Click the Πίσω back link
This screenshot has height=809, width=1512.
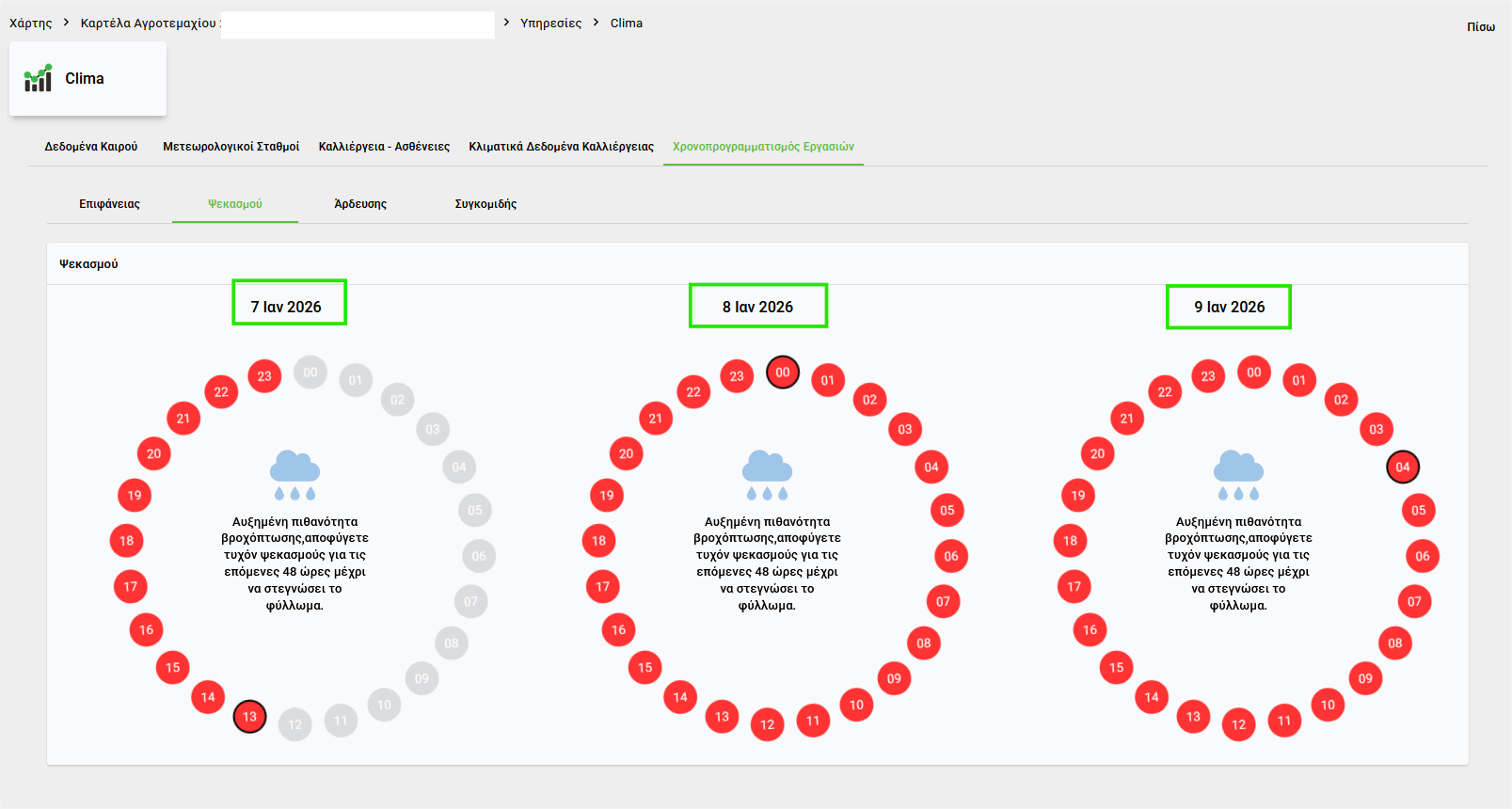click(x=1480, y=27)
